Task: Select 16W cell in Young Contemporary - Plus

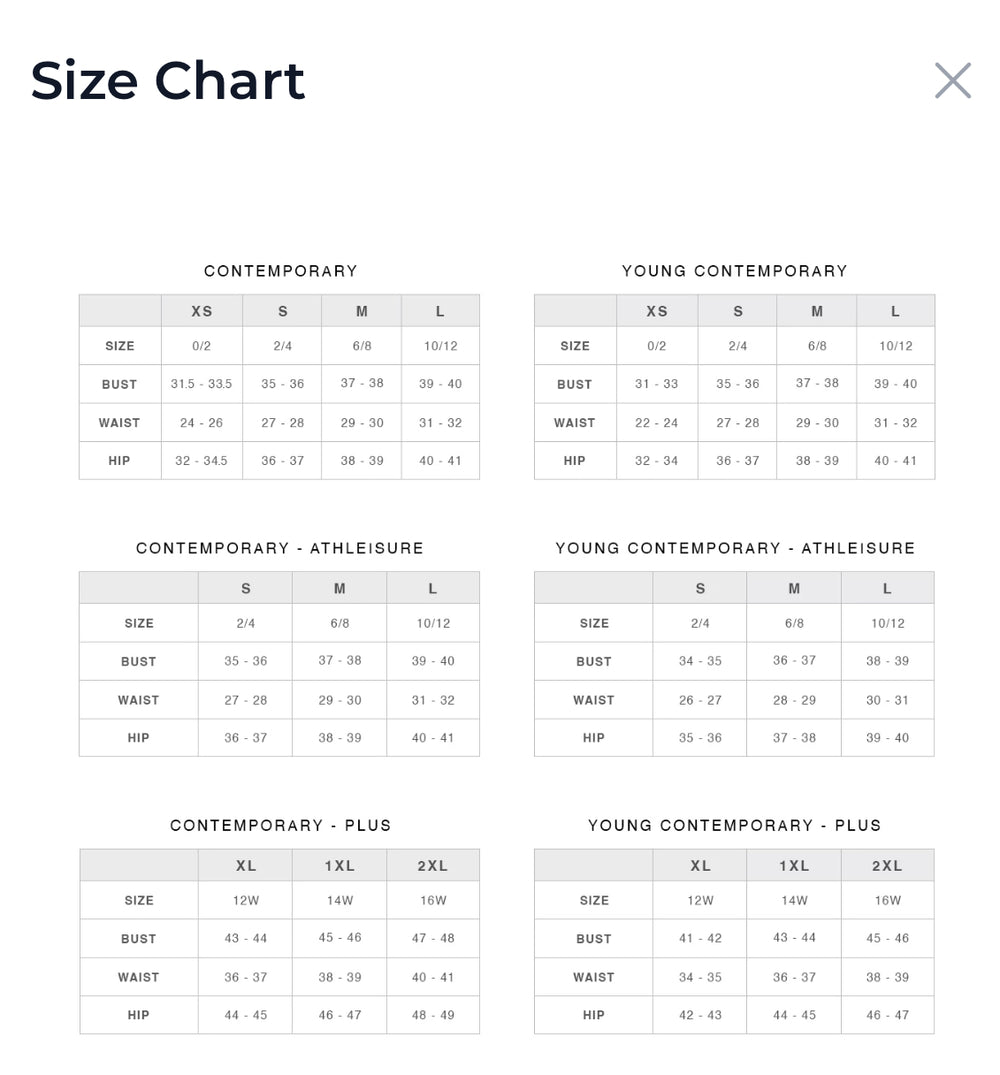Action: click(888, 900)
